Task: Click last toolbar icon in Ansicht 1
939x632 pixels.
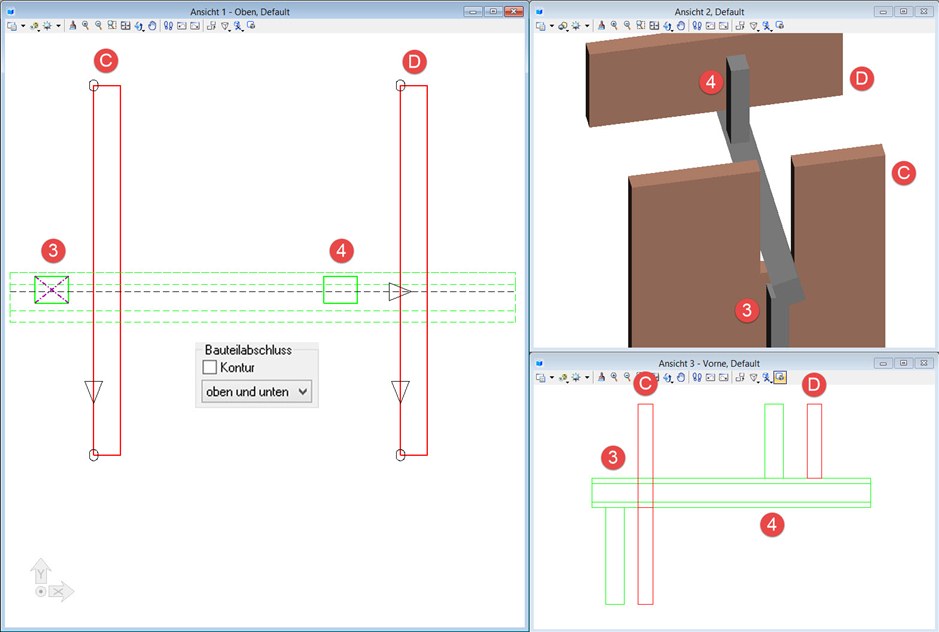Action: (x=251, y=26)
